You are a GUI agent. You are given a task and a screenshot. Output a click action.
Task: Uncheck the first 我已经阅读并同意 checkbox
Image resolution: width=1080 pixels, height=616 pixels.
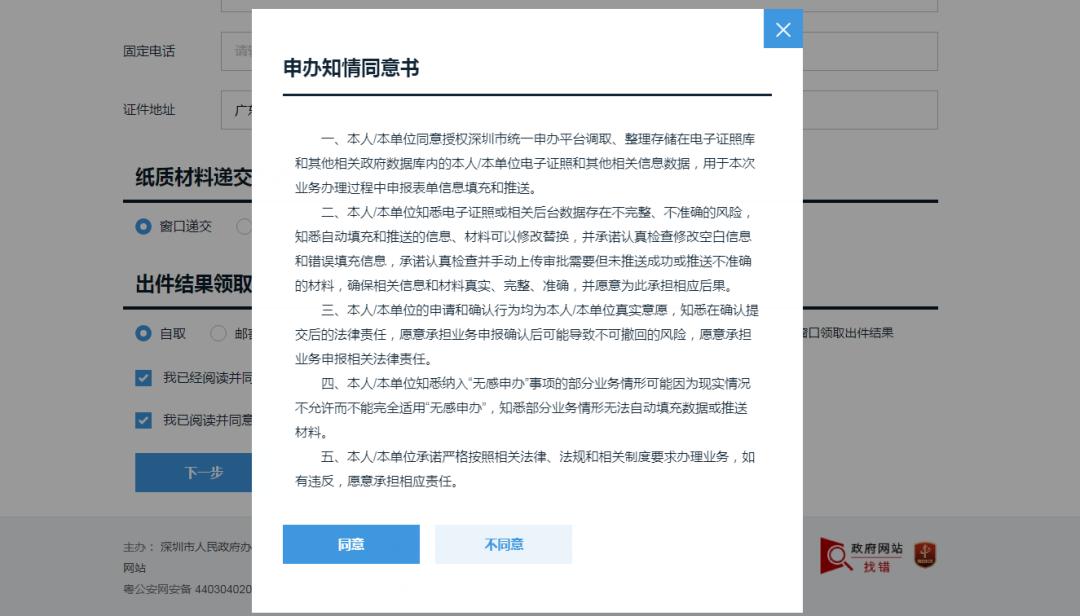click(143, 378)
